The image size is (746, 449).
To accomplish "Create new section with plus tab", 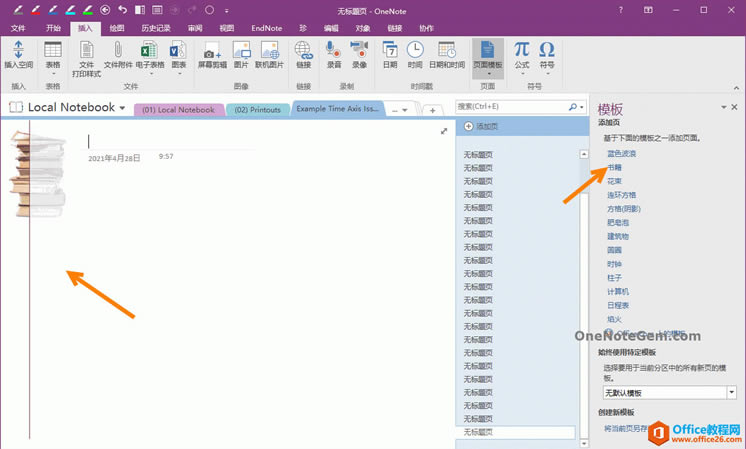I will [432, 110].
